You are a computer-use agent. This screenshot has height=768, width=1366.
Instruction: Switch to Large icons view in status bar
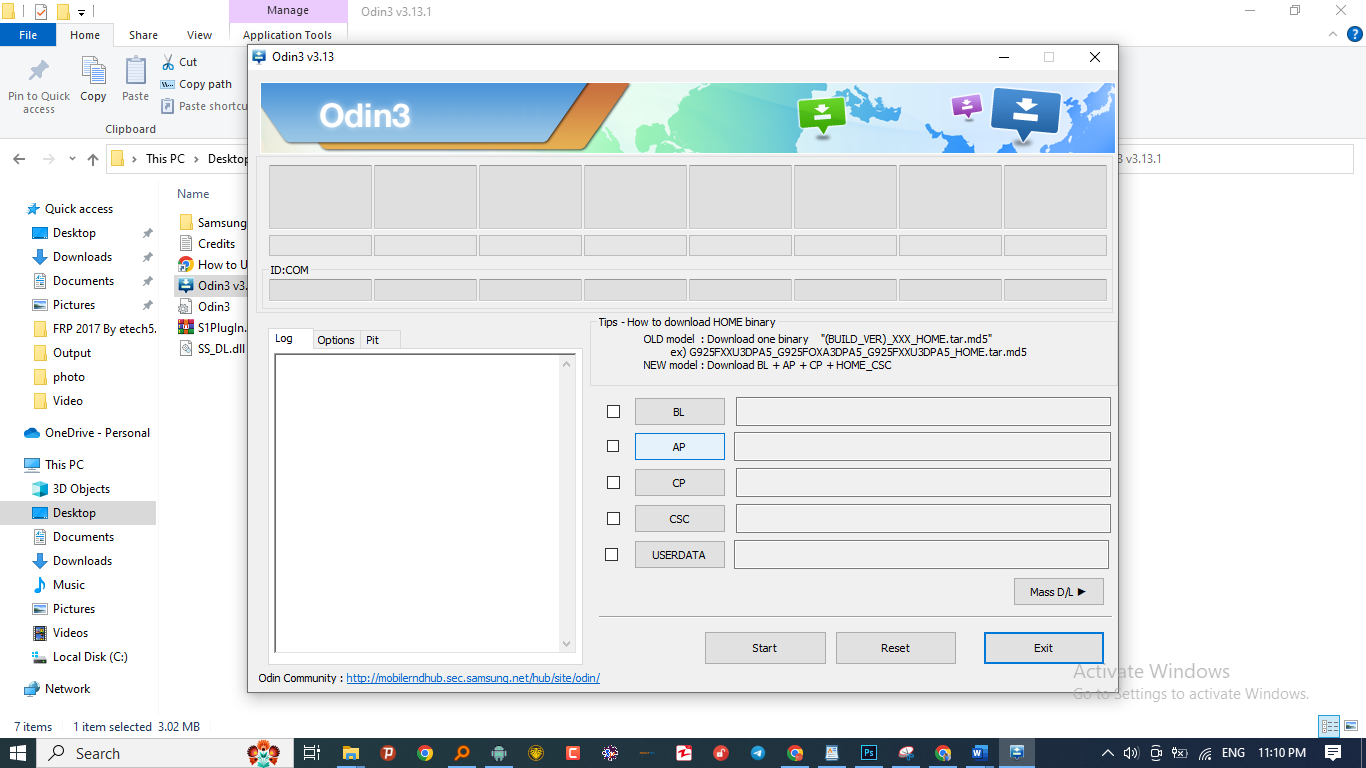1350,727
